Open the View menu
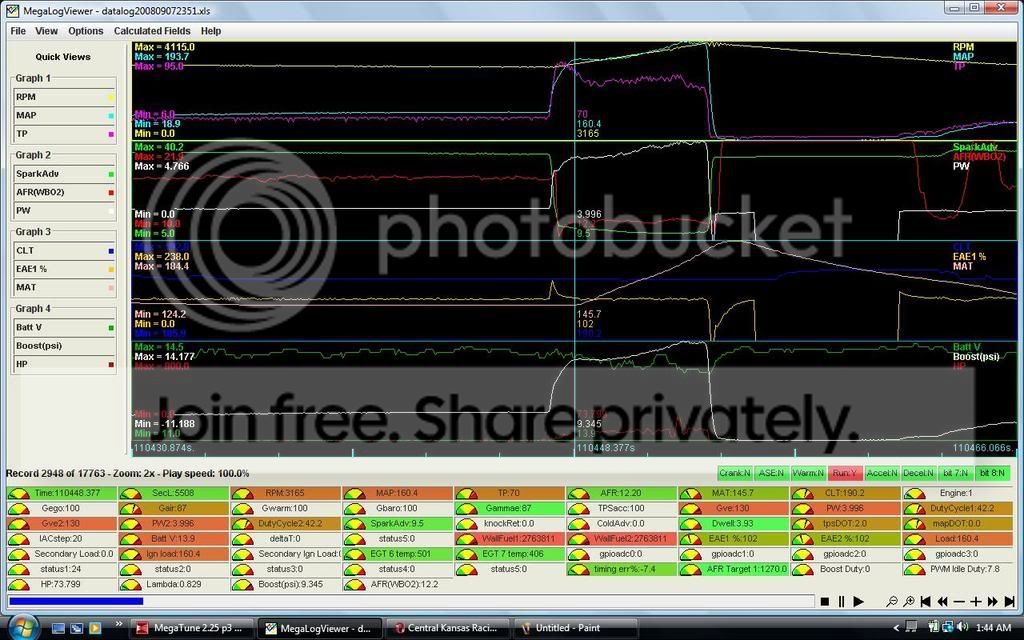The image size is (1024, 640). click(46, 31)
